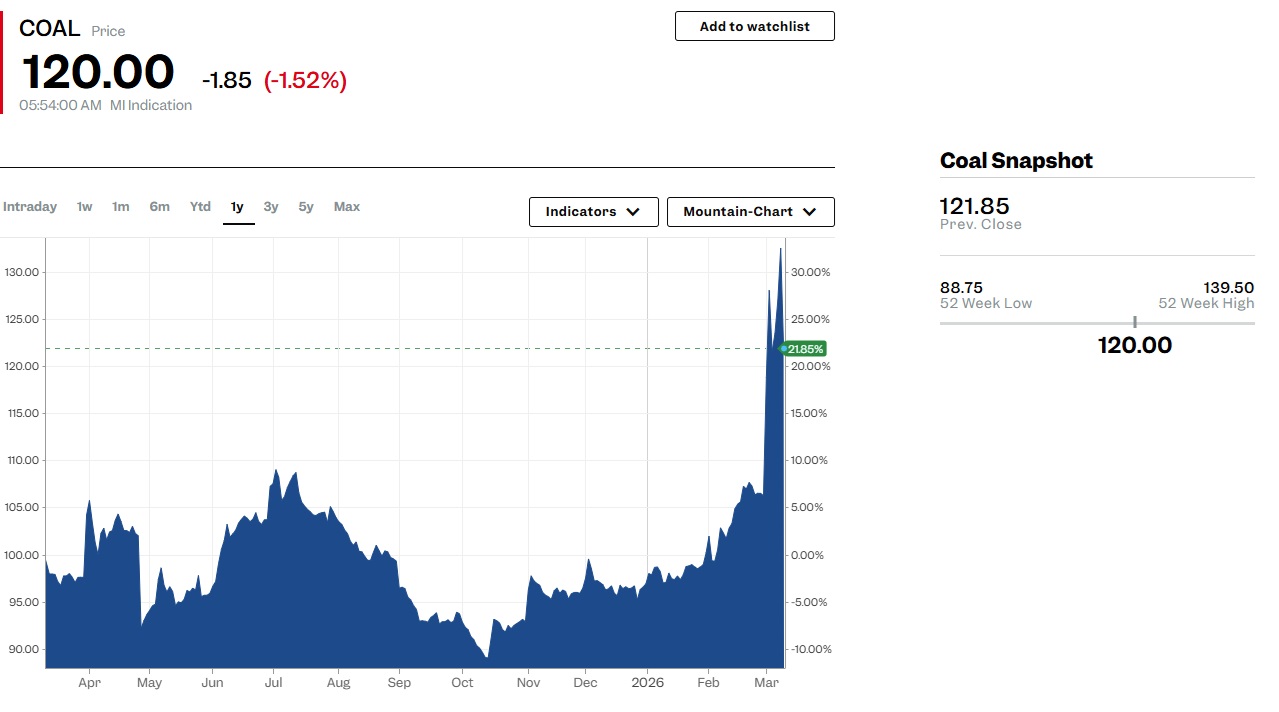Click the Add to watchlist button

click(x=754, y=26)
